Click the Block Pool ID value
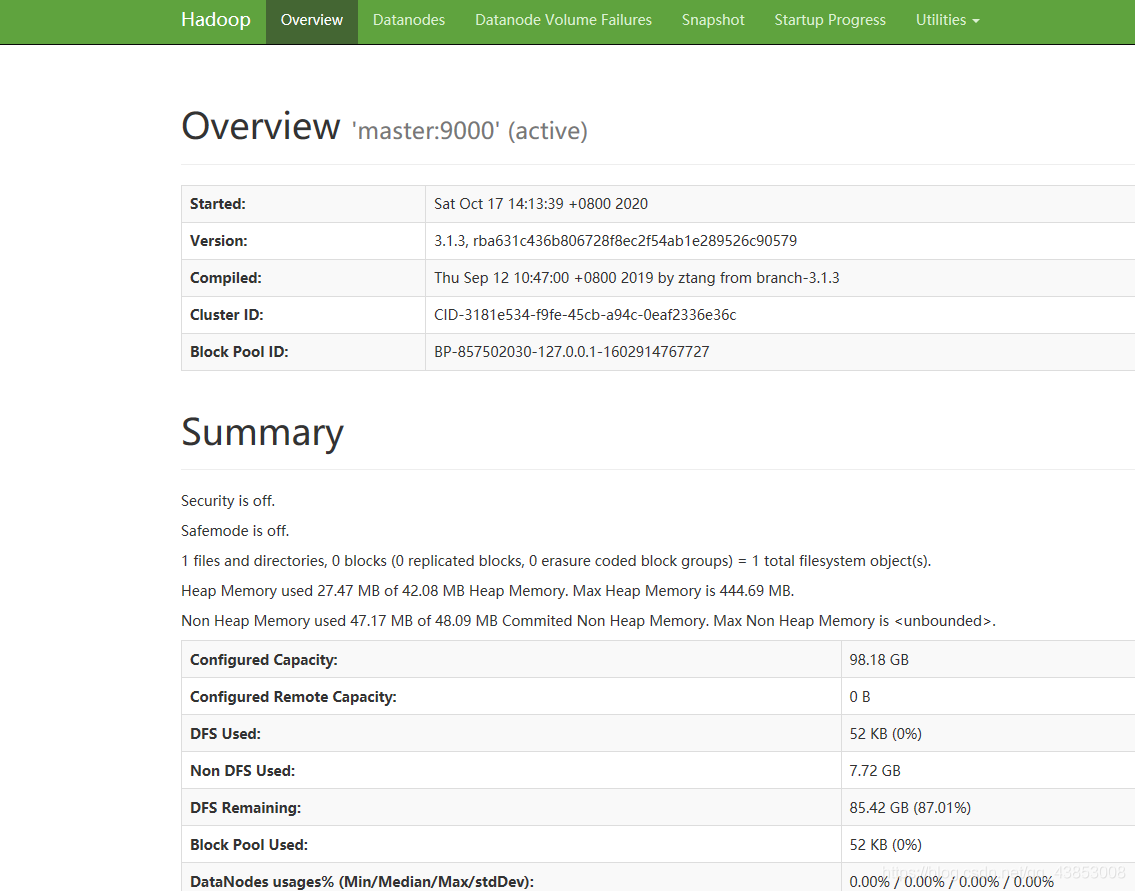 571,352
